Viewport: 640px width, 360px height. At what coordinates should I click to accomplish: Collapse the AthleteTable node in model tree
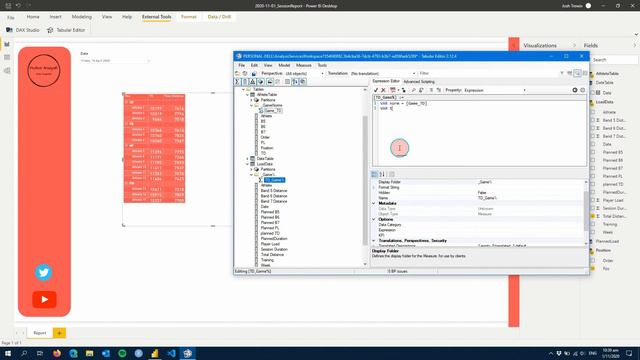point(247,95)
